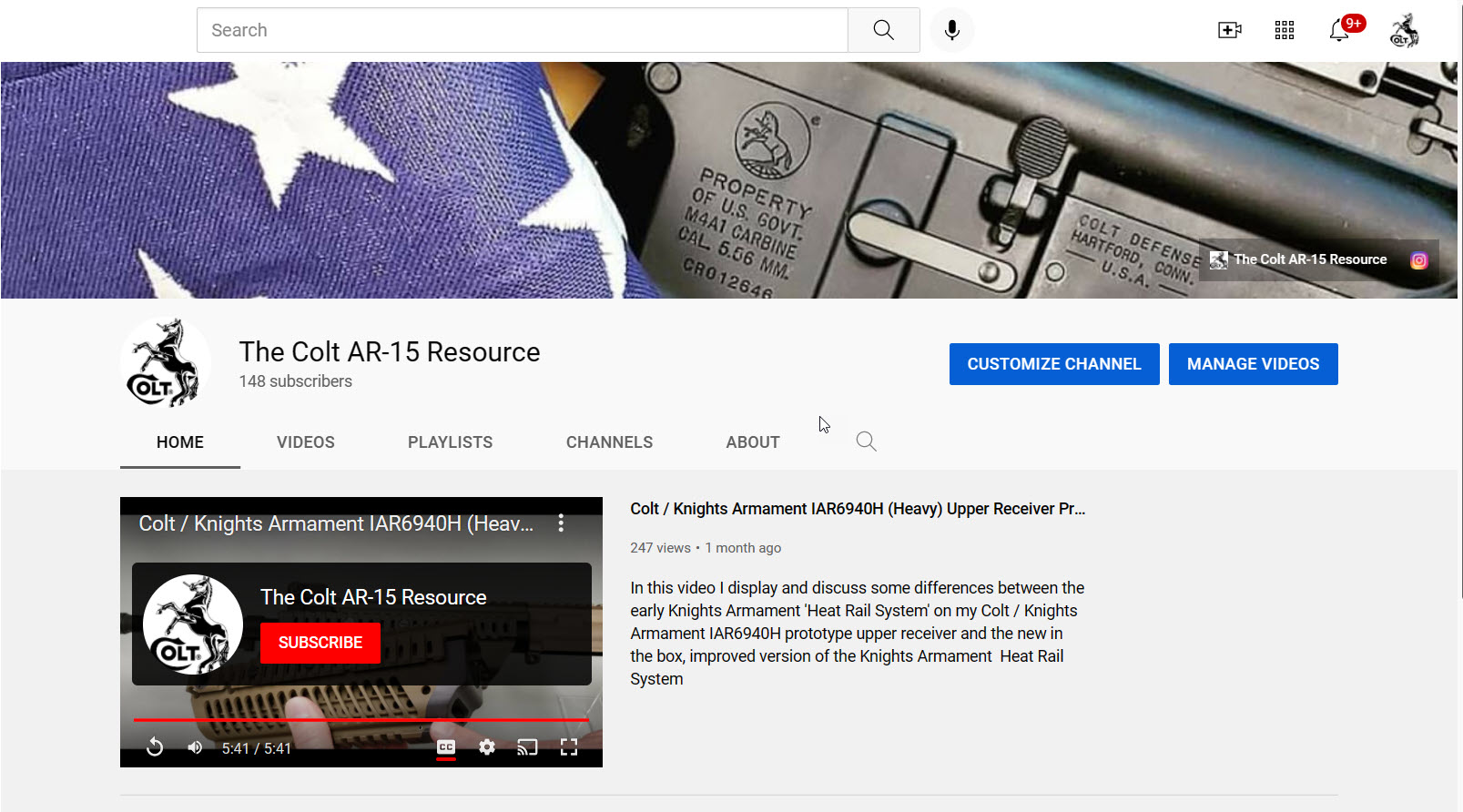Click the Manage Videos button
Viewport: 1463px width, 812px height.
tap(1253, 364)
